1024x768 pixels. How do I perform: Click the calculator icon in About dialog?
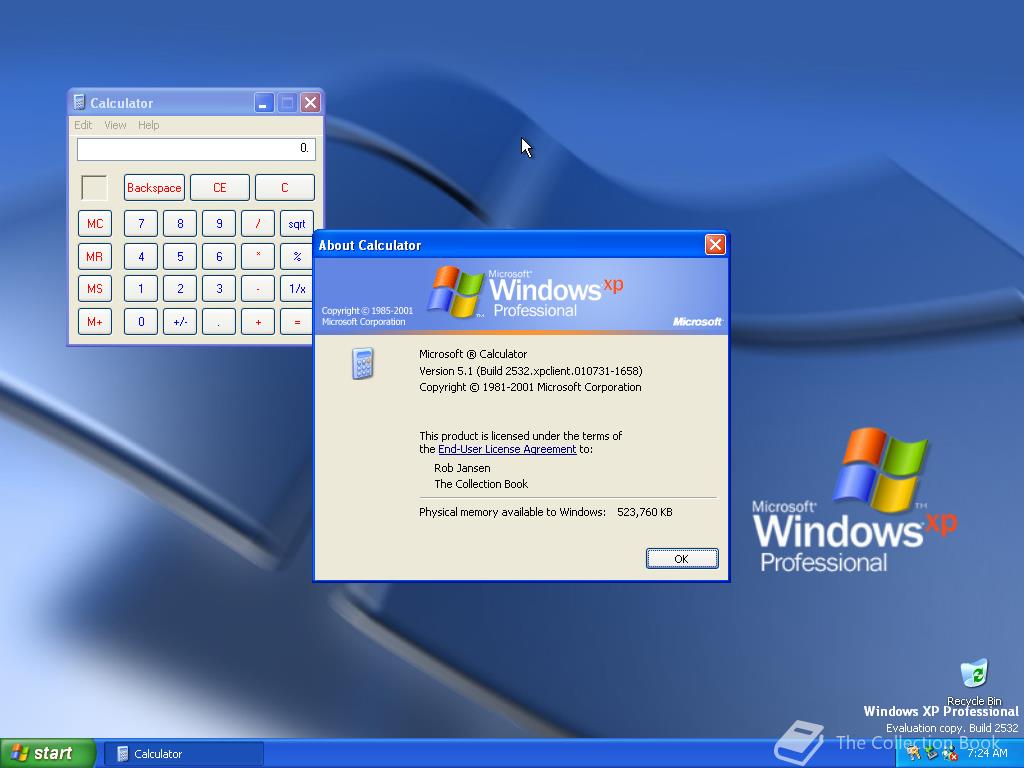[363, 364]
